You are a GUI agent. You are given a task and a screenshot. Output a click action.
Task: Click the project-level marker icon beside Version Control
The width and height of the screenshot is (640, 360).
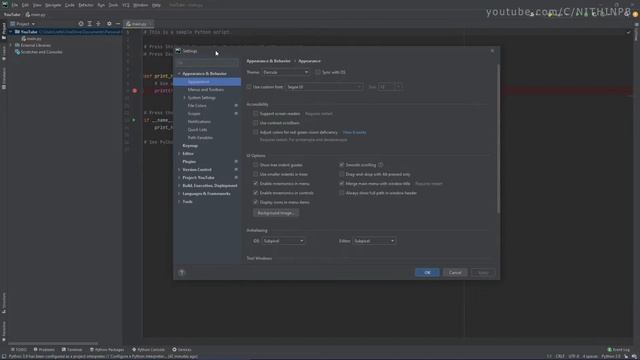click(236, 170)
